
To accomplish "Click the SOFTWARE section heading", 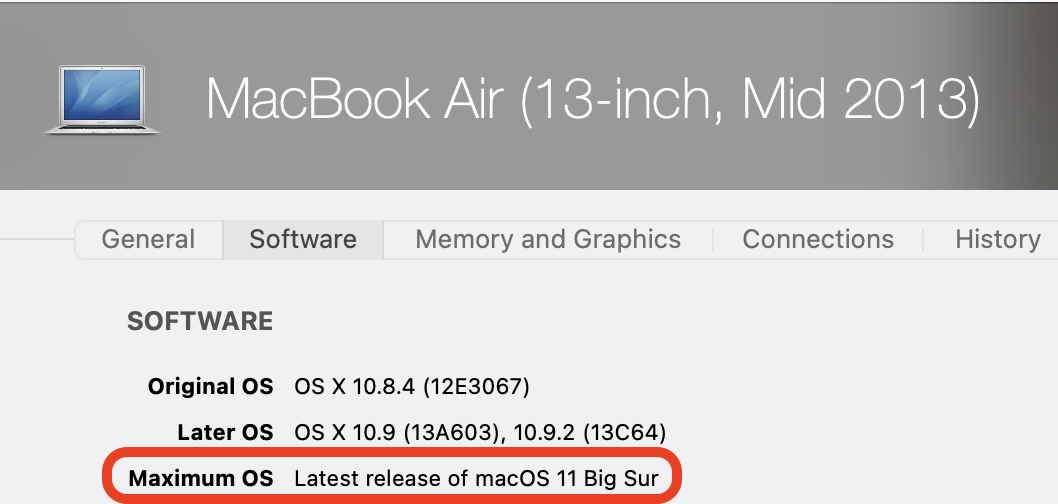I will coord(200,321).
